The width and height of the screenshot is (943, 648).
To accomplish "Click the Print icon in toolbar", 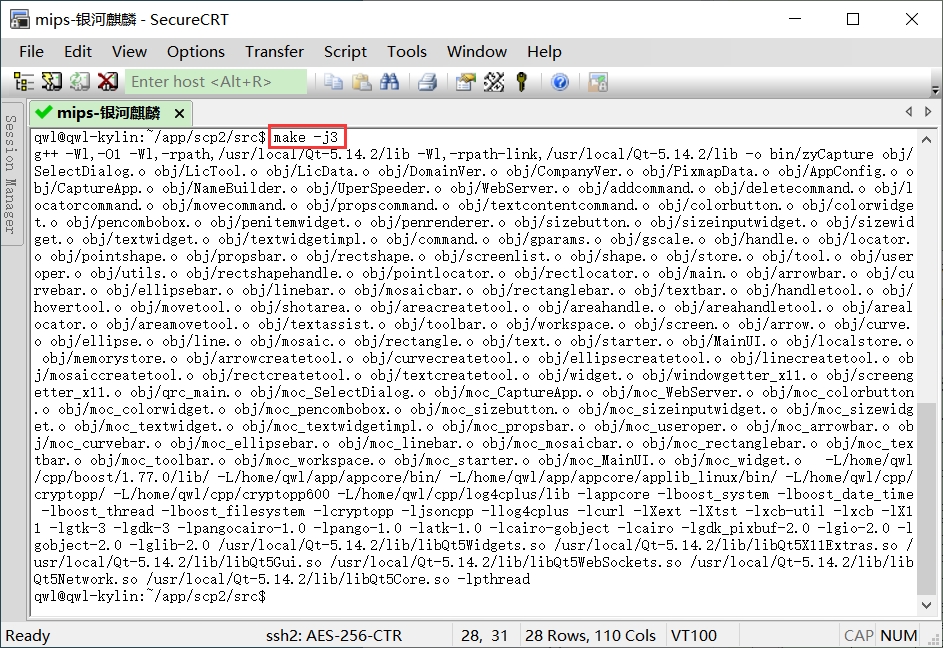I will click(x=427, y=82).
